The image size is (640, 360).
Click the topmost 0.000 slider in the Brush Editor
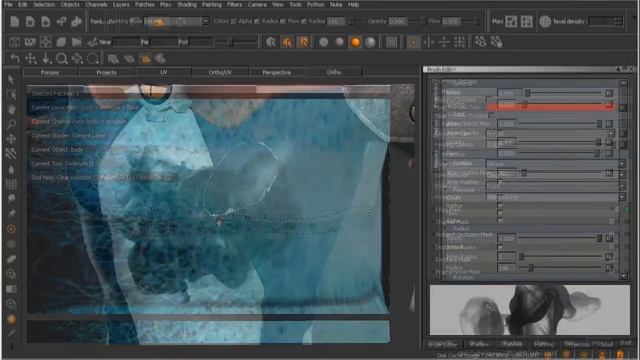pos(564,93)
